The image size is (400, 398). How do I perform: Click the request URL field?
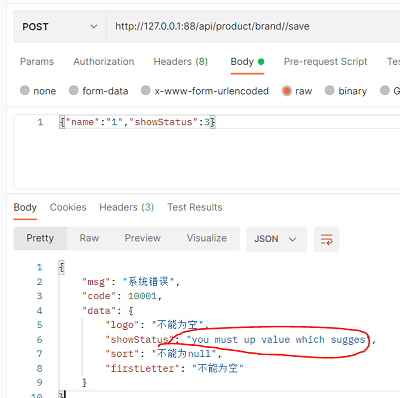click(x=253, y=26)
